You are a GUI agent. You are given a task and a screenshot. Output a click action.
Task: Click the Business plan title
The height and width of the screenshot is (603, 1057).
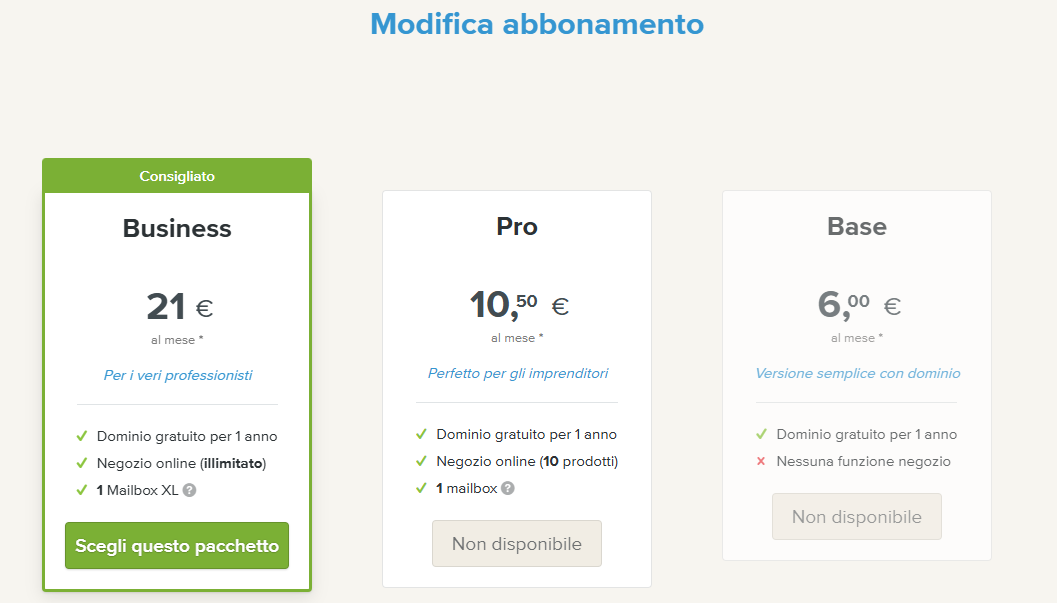[x=177, y=228]
